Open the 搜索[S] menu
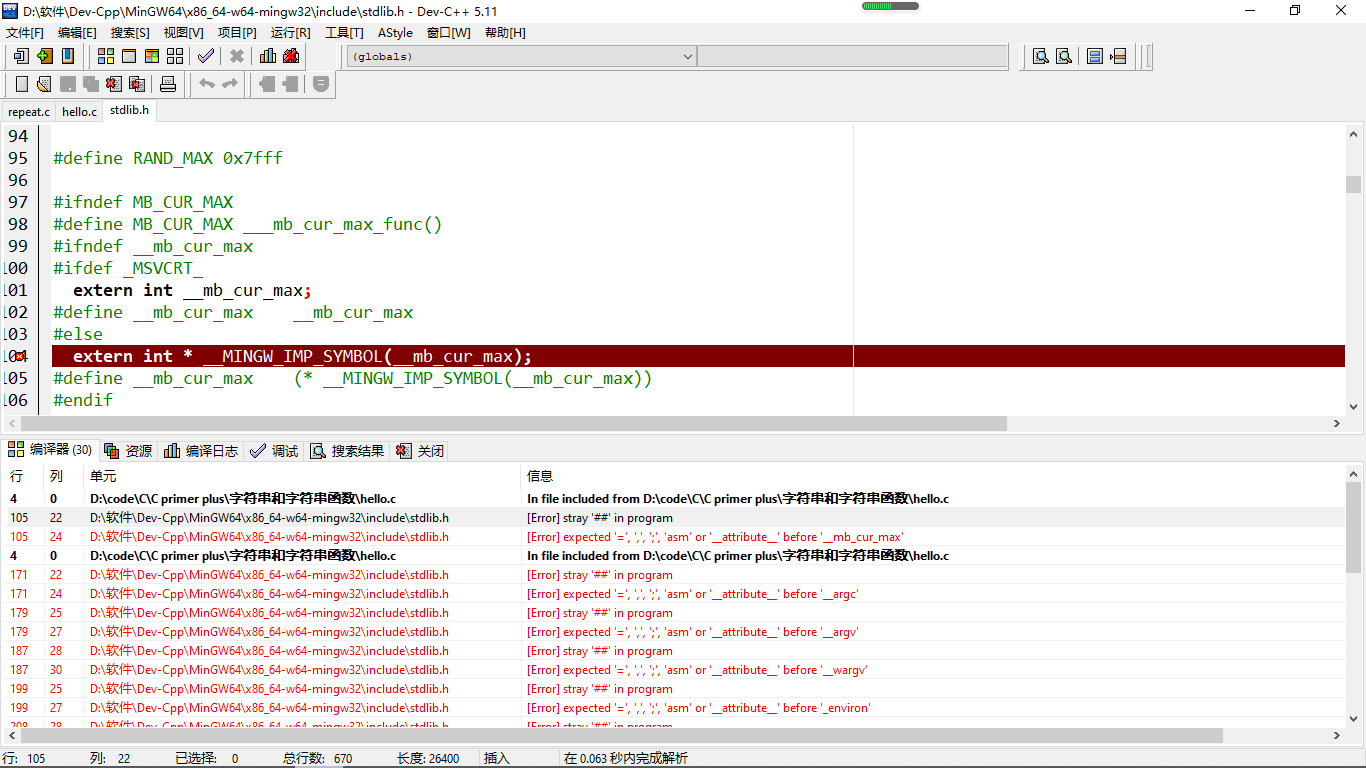The height and width of the screenshot is (768, 1366). (130, 33)
